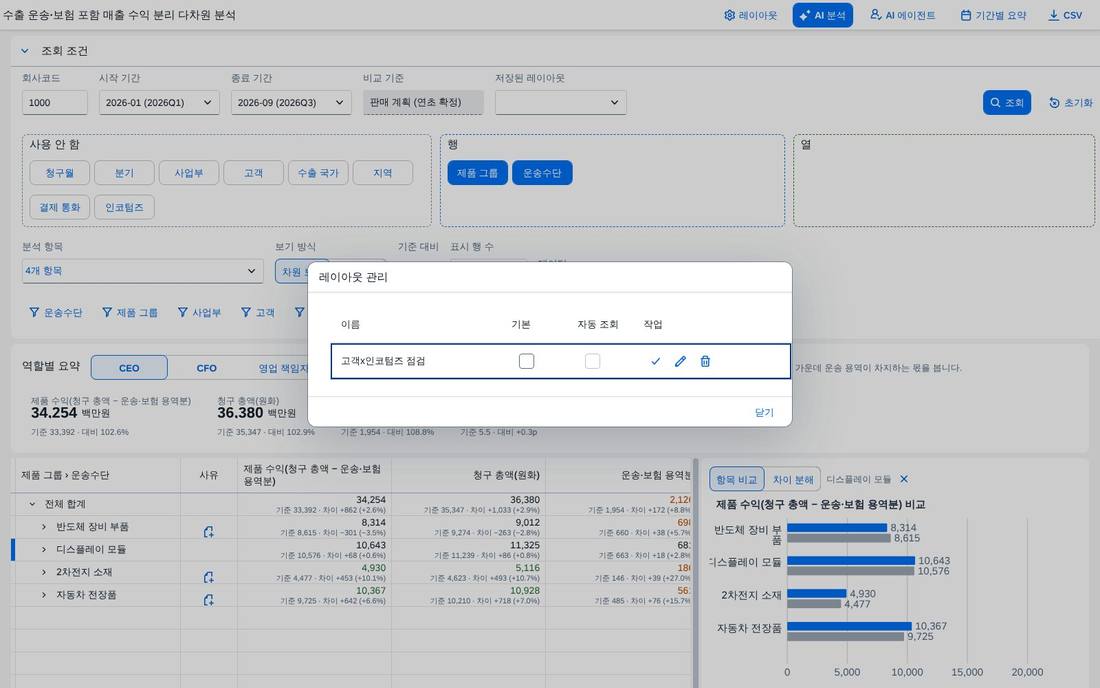Click the gray bar for 반도체 장비 부품 8,615
This screenshot has width=1100, height=688.
click(x=839, y=539)
